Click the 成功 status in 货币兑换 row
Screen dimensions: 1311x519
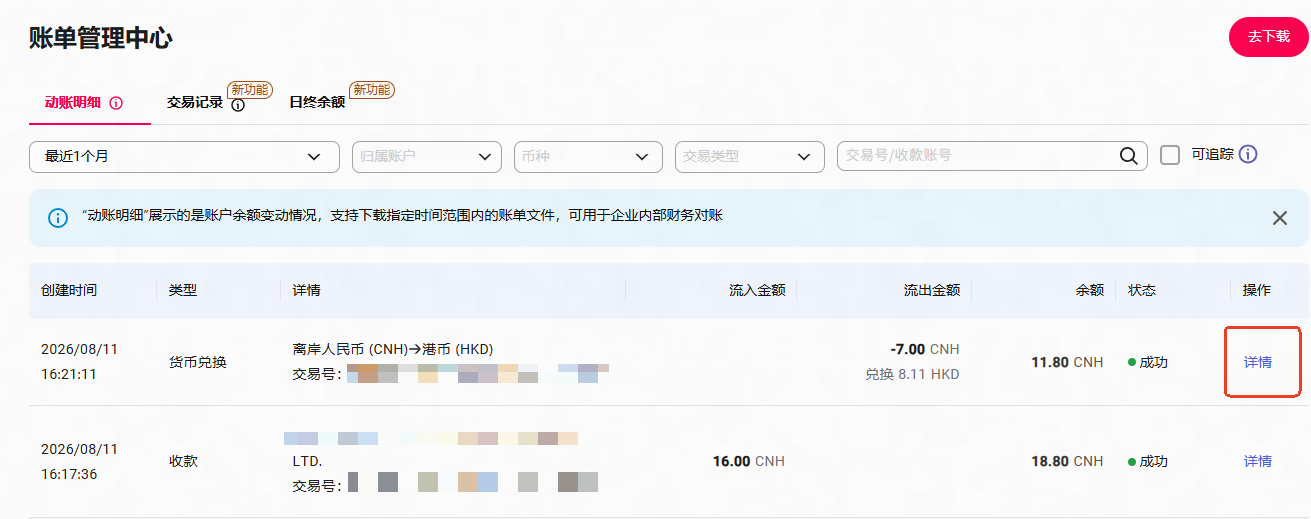(x=1148, y=362)
